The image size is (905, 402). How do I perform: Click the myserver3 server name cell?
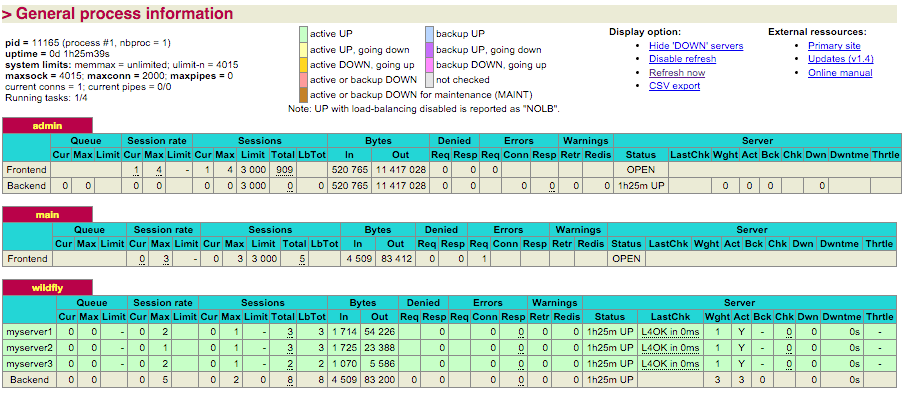(28, 363)
